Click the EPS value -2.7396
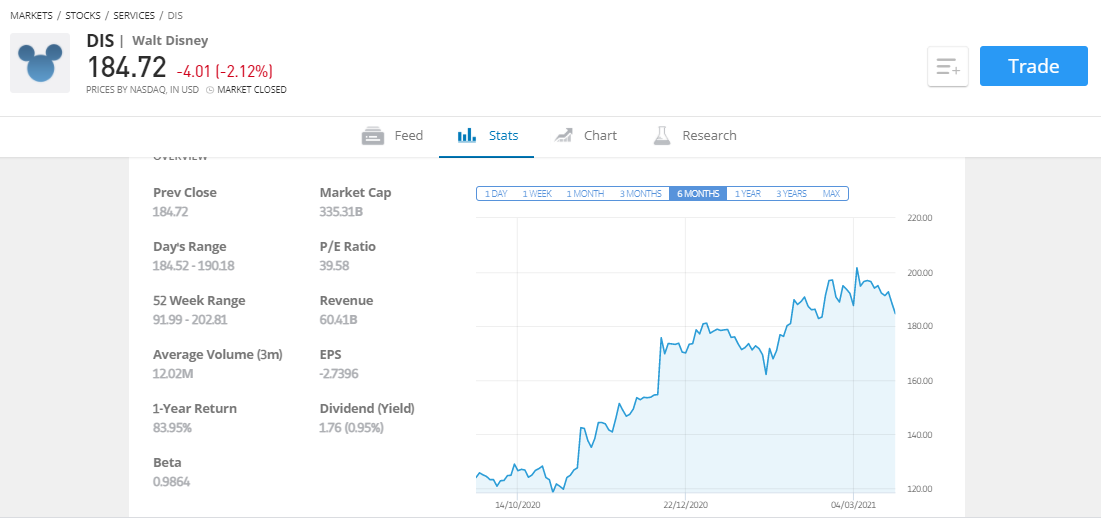Image resolution: width=1101 pixels, height=524 pixels. 339,374
